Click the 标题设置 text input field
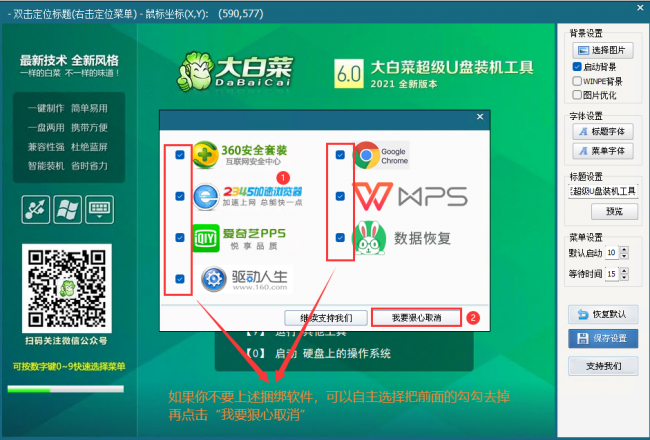 click(603, 191)
